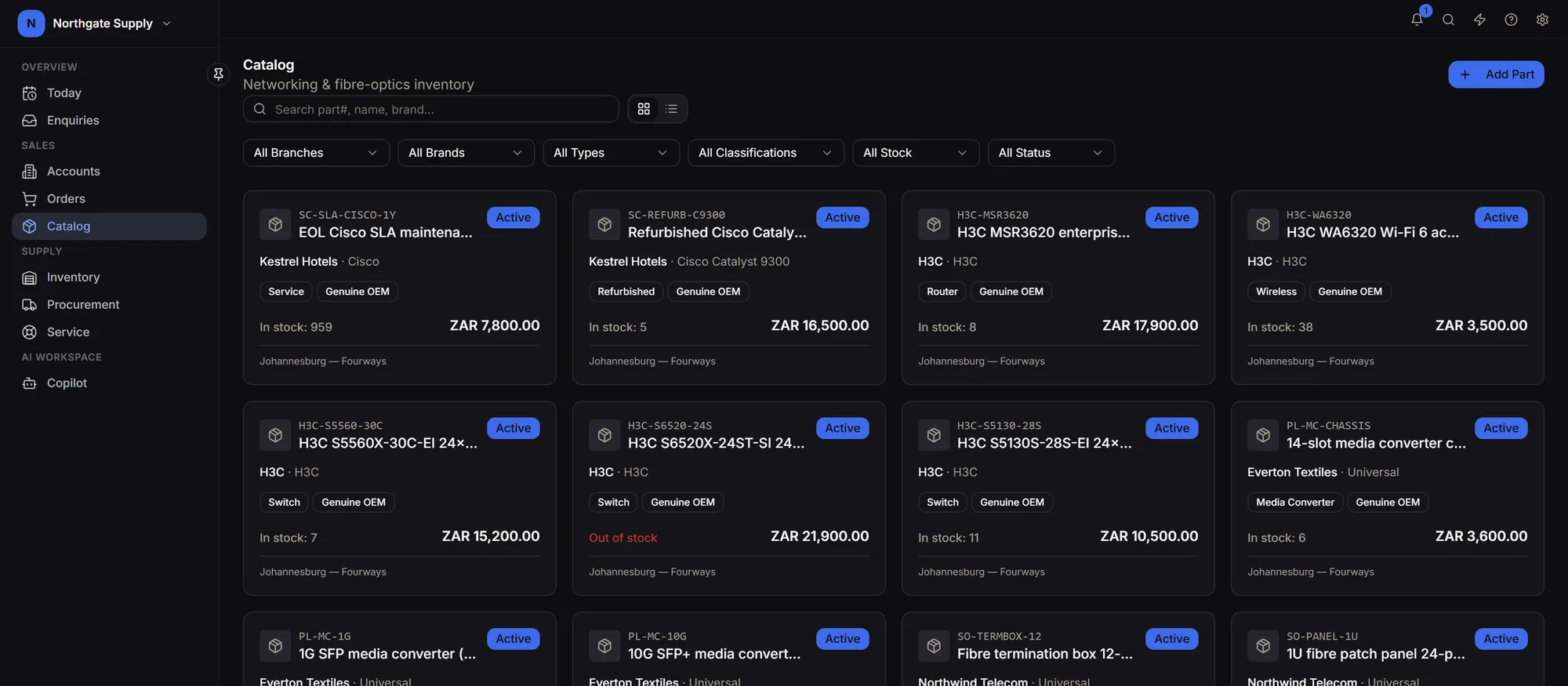Open the All Types dropdown
The image size is (1568, 686).
click(611, 153)
